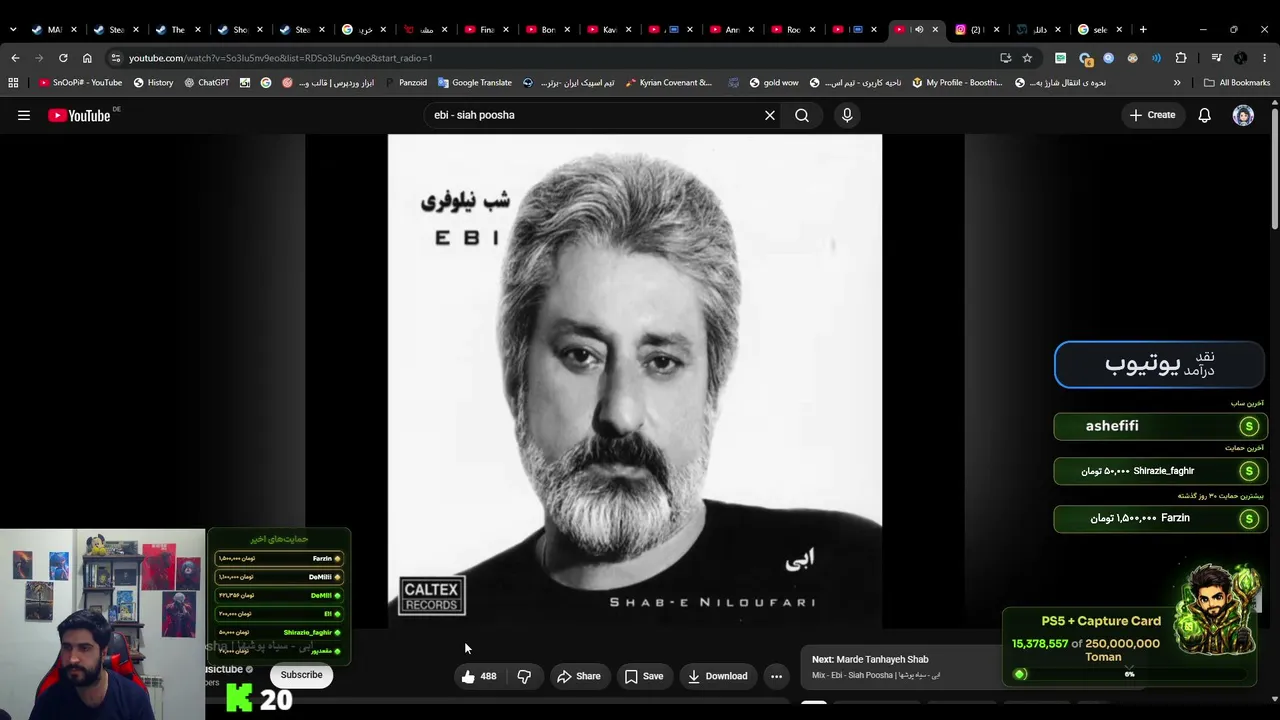Close the 'Bor' YouTube tab
This screenshot has height=720, width=1280.
(x=567, y=29)
